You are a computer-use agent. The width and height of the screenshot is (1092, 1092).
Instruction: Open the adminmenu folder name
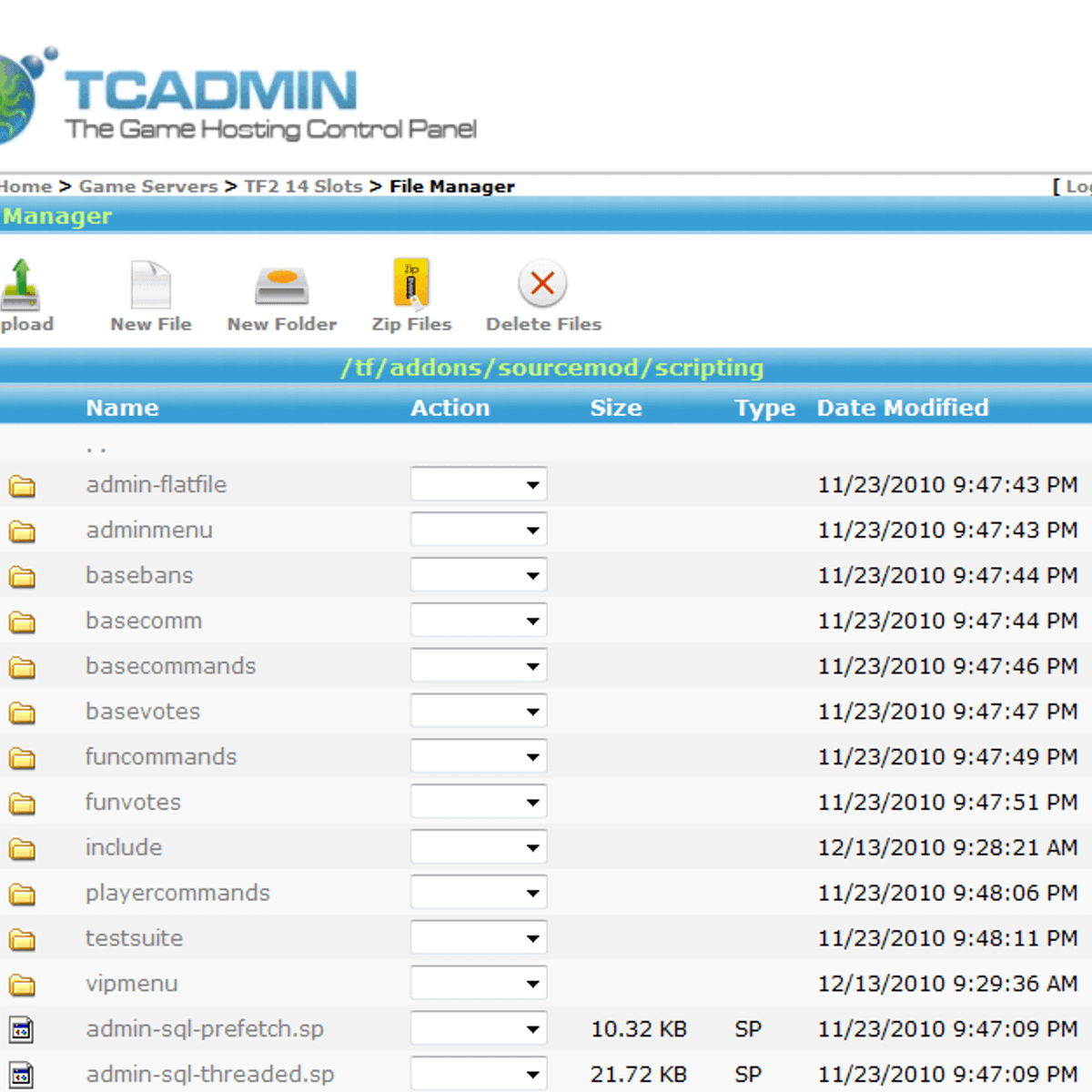[149, 530]
